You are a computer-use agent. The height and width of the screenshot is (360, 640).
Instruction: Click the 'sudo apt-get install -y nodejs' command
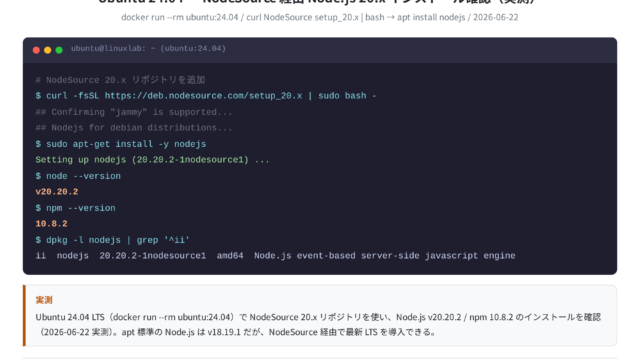121,144
